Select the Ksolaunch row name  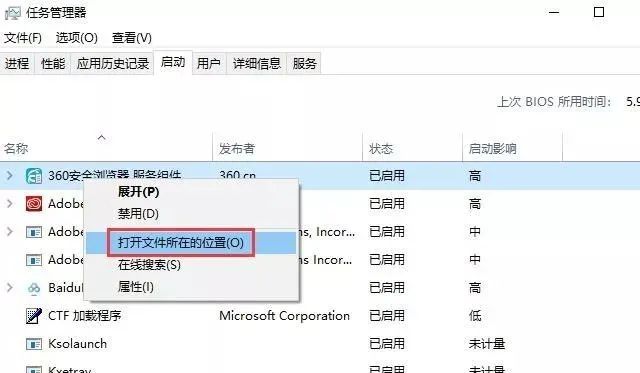(78, 344)
